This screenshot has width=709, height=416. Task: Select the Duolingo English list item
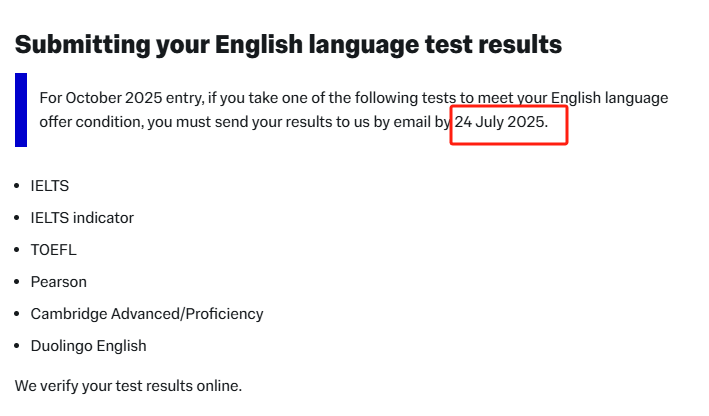89,346
